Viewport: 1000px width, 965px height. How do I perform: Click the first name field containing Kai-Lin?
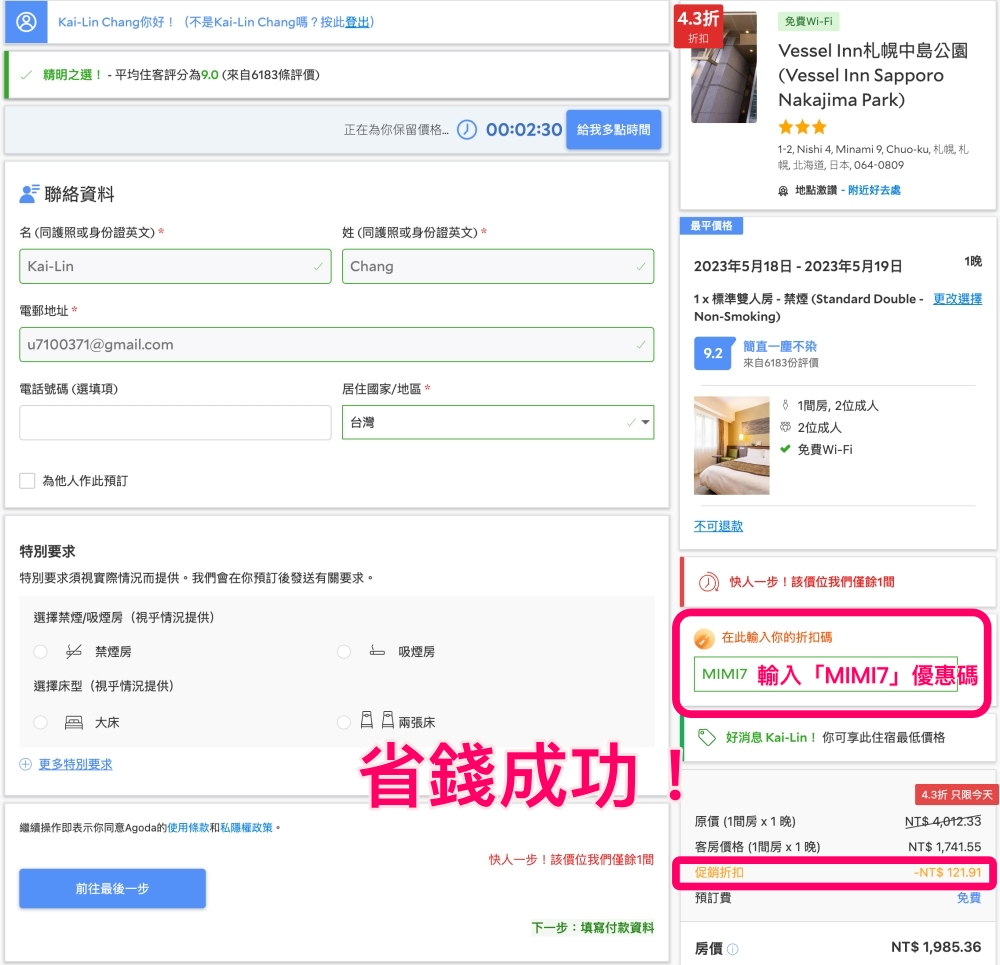(x=175, y=267)
